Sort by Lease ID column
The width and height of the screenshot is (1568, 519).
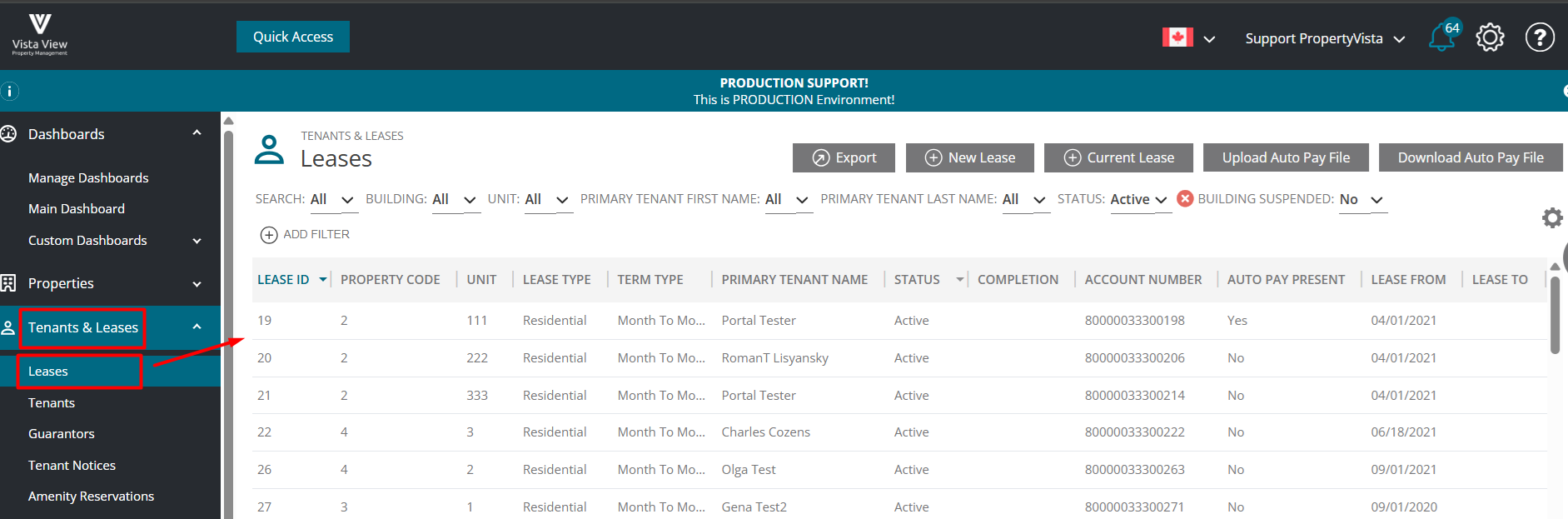pyautogui.click(x=283, y=280)
